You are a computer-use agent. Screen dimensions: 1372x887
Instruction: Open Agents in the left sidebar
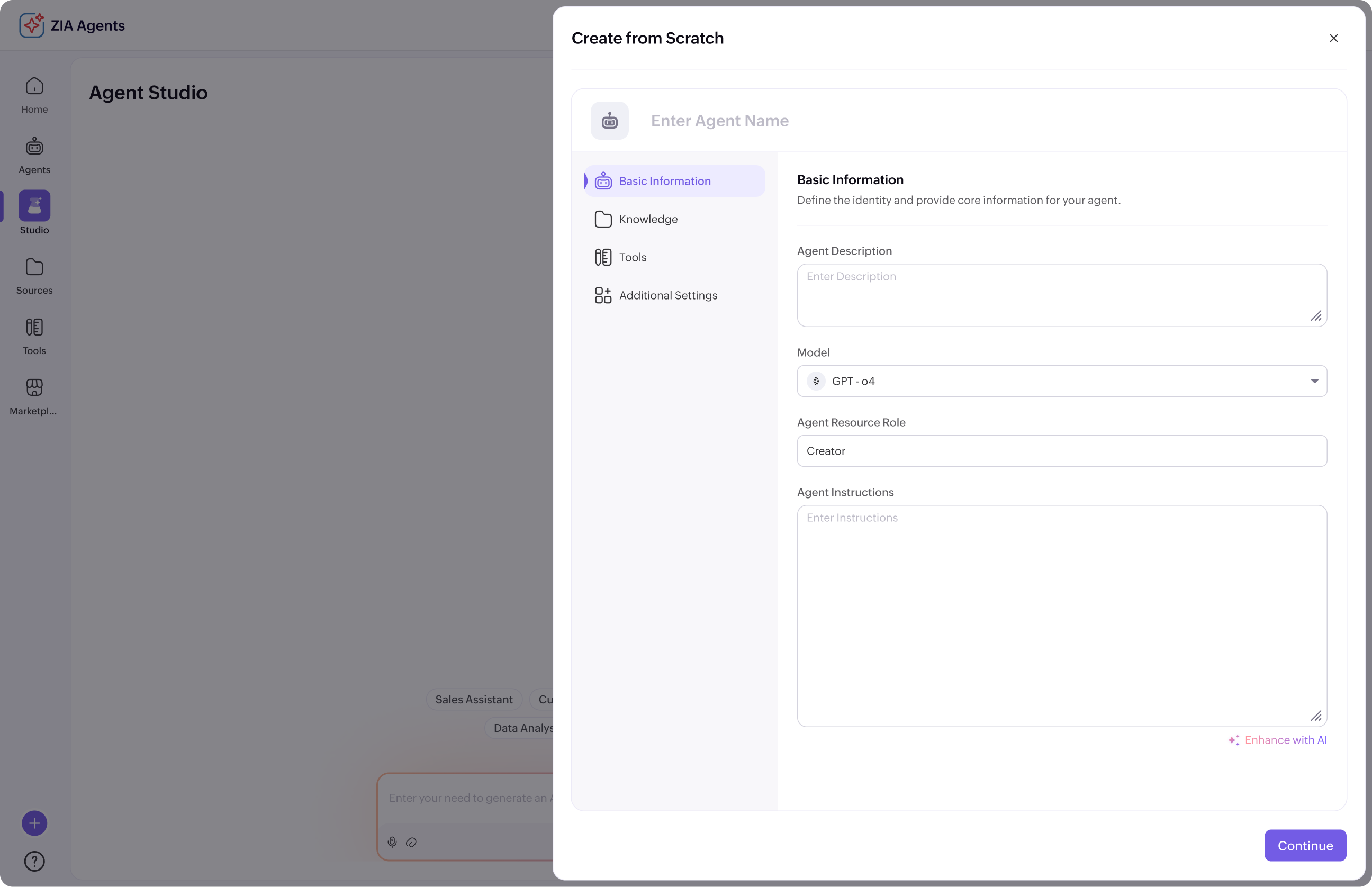point(34,156)
